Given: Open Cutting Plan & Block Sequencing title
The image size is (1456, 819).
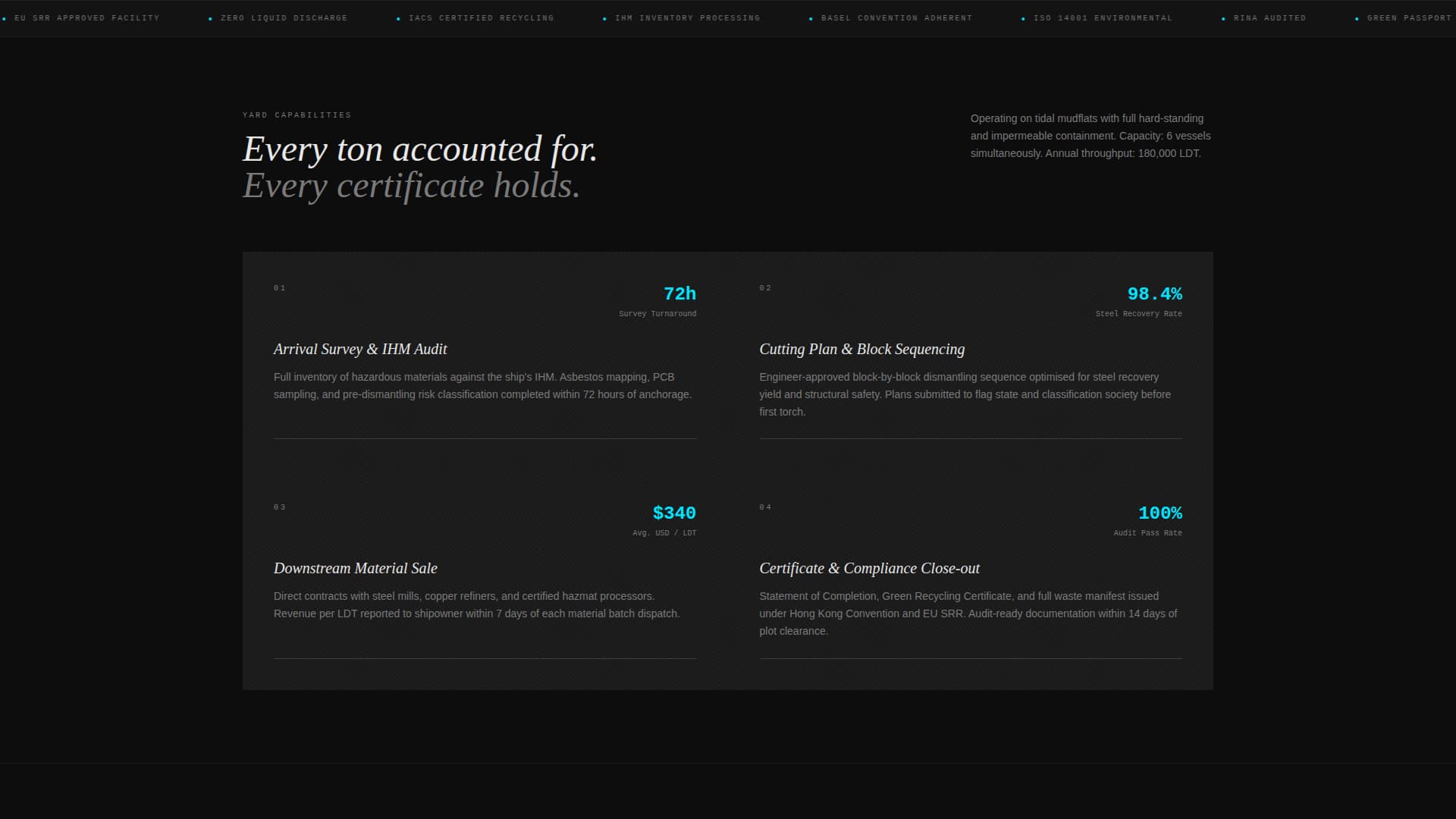Looking at the screenshot, I should tap(861, 349).
